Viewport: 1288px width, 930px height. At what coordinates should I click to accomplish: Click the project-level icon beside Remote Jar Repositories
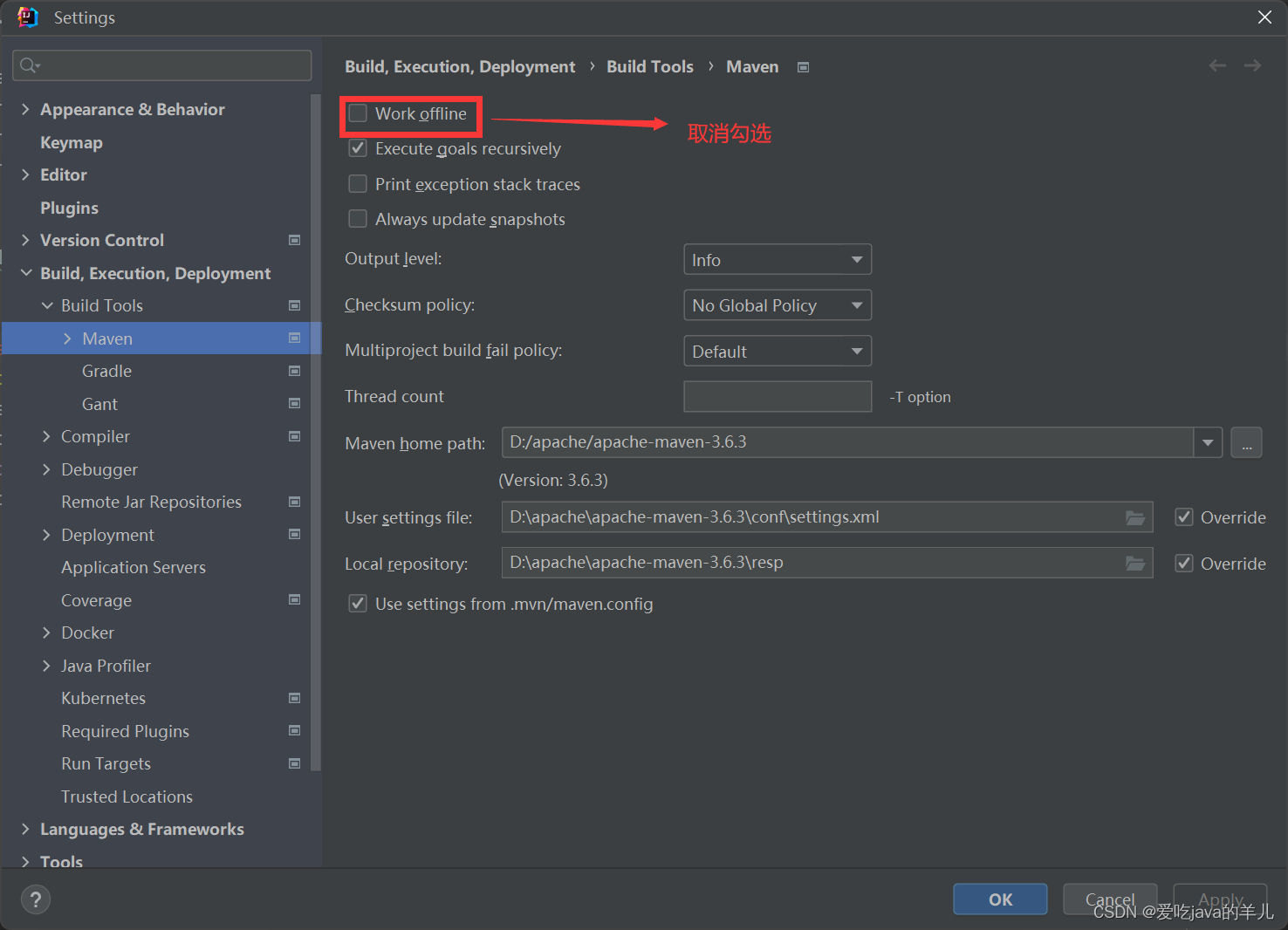(x=295, y=502)
